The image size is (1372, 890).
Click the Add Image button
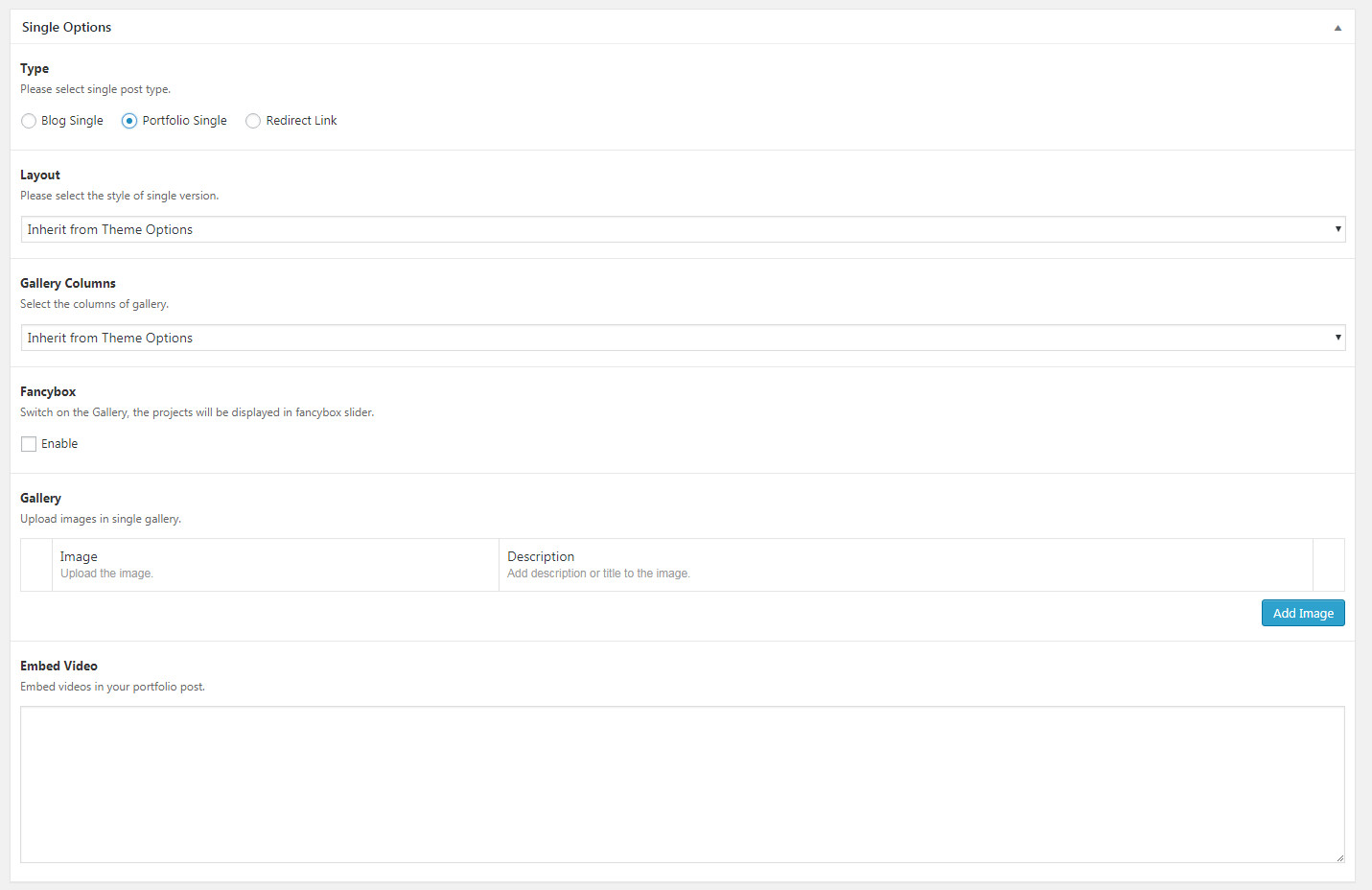1302,613
